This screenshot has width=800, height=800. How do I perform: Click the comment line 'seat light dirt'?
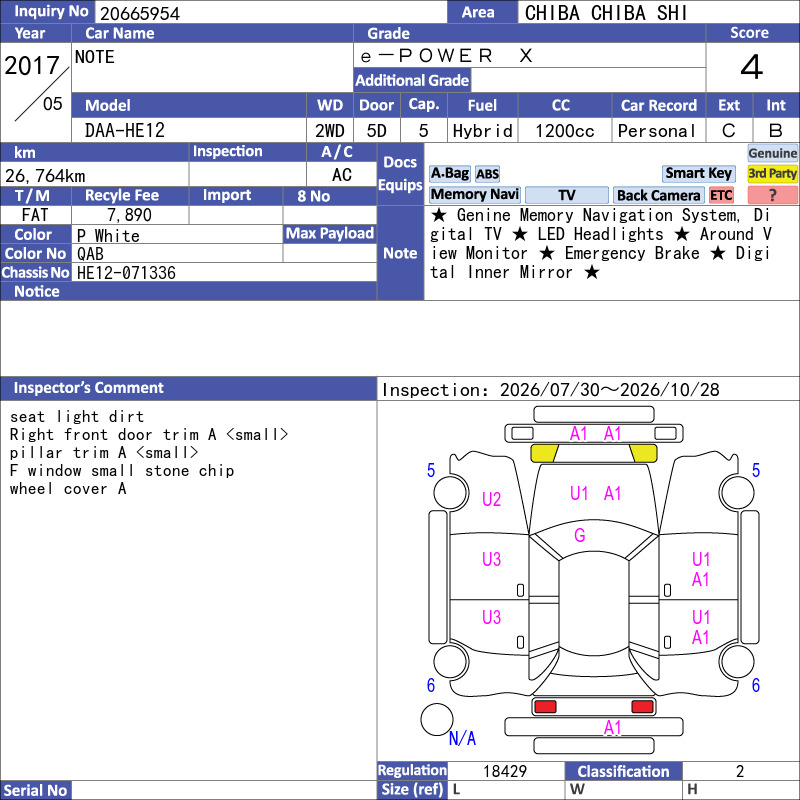click(77, 416)
